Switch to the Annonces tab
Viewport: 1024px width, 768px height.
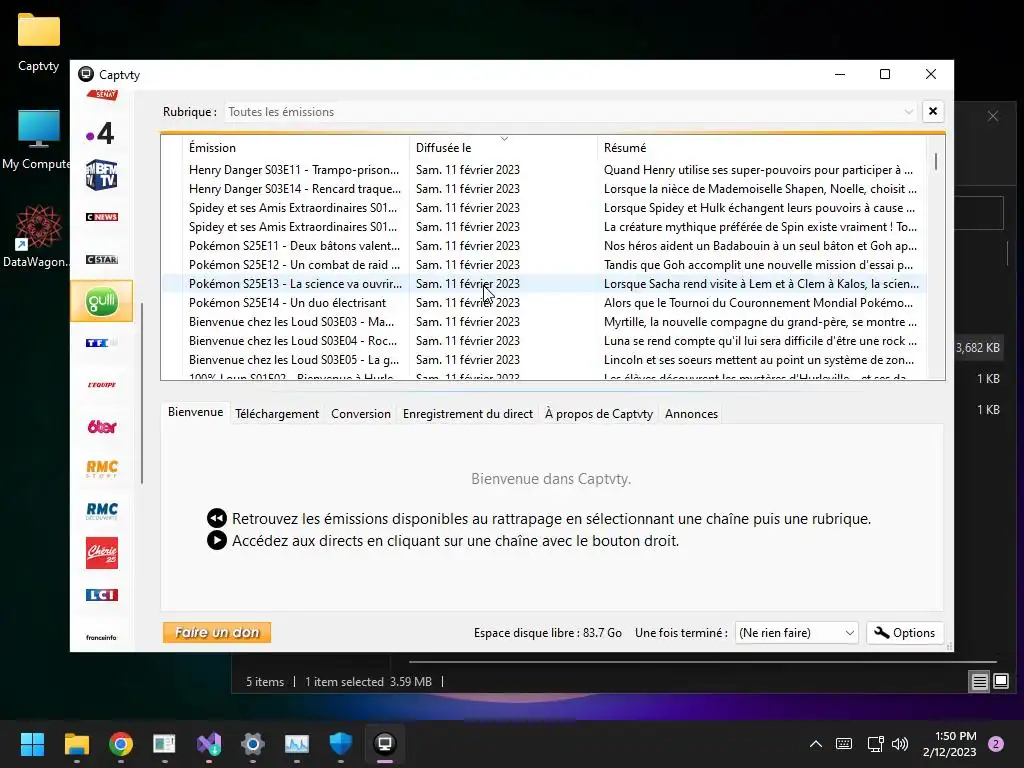(x=691, y=414)
